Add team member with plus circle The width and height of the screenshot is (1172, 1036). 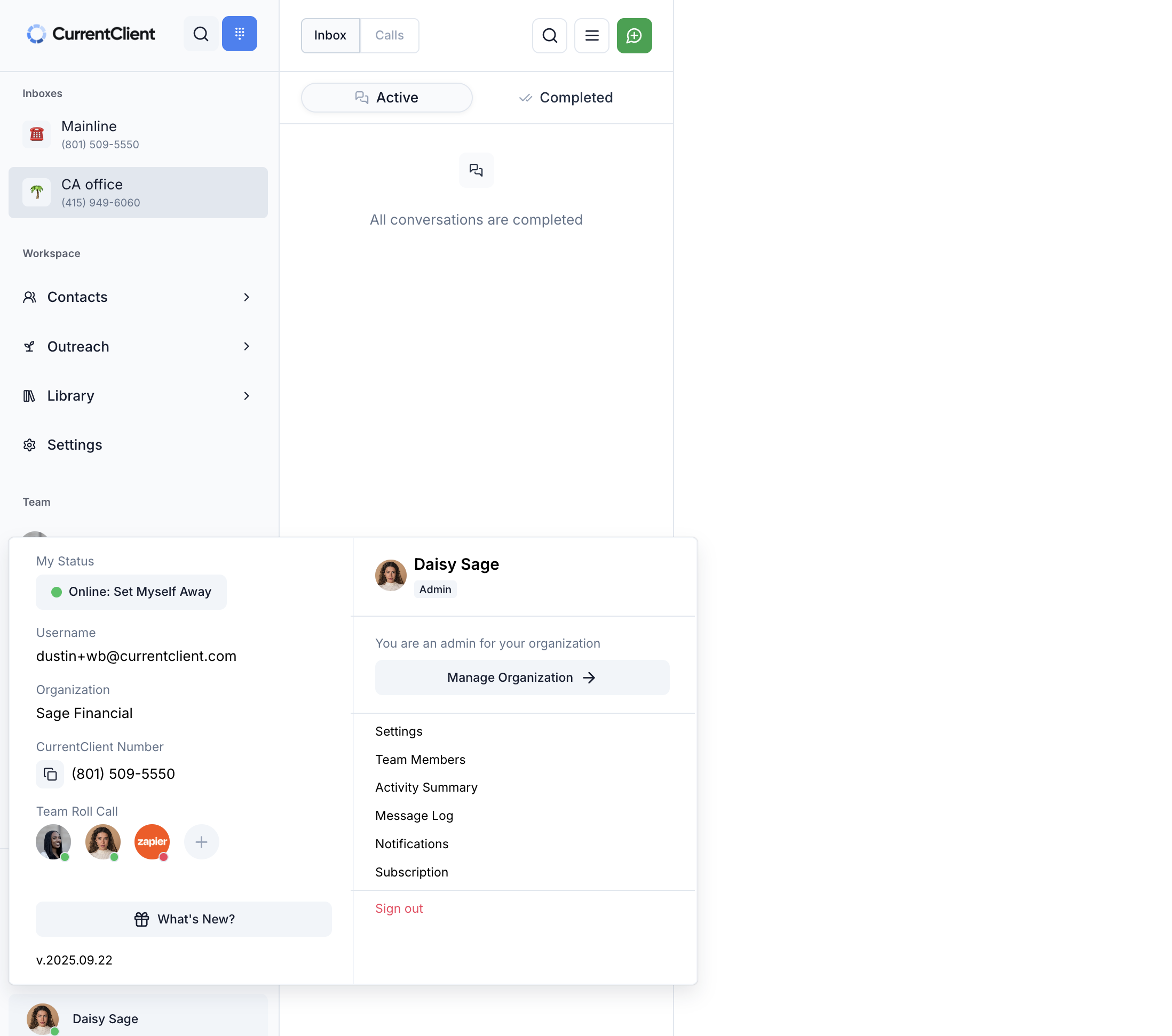(x=201, y=842)
